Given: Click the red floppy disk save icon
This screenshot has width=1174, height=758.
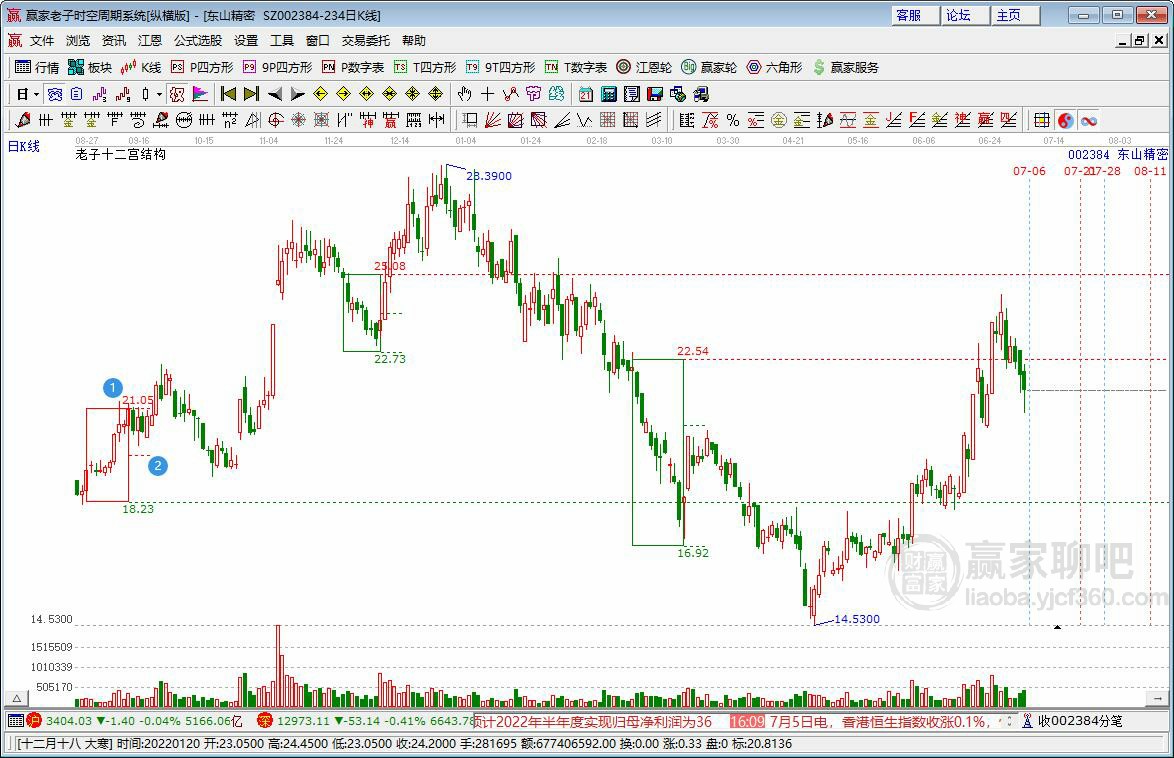Looking at the screenshot, I should (655, 94).
